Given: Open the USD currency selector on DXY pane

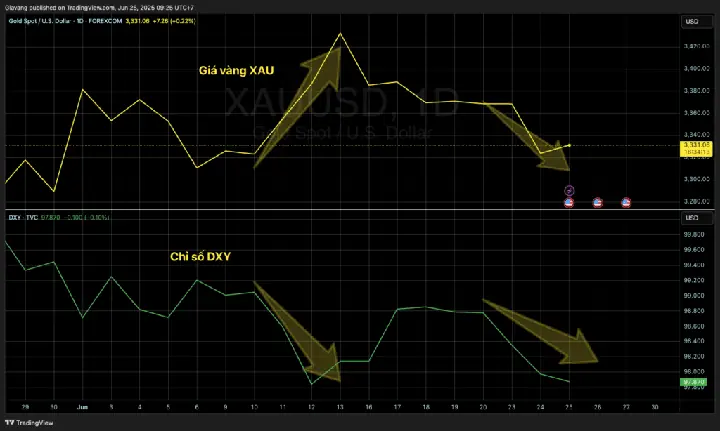Looking at the screenshot, I should coord(697,218).
